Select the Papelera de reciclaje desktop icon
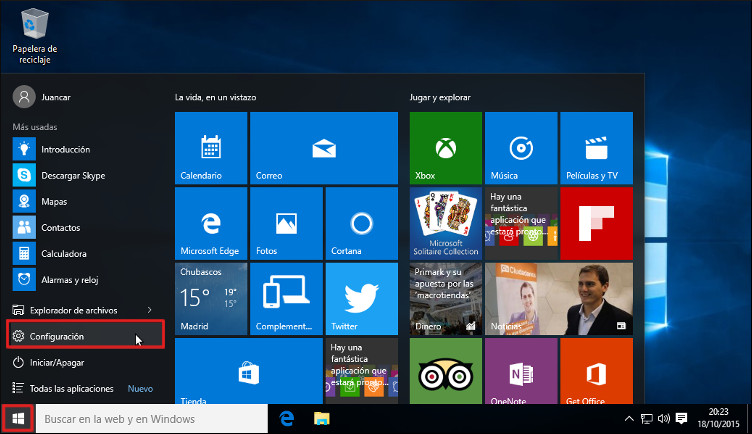 coord(35,36)
